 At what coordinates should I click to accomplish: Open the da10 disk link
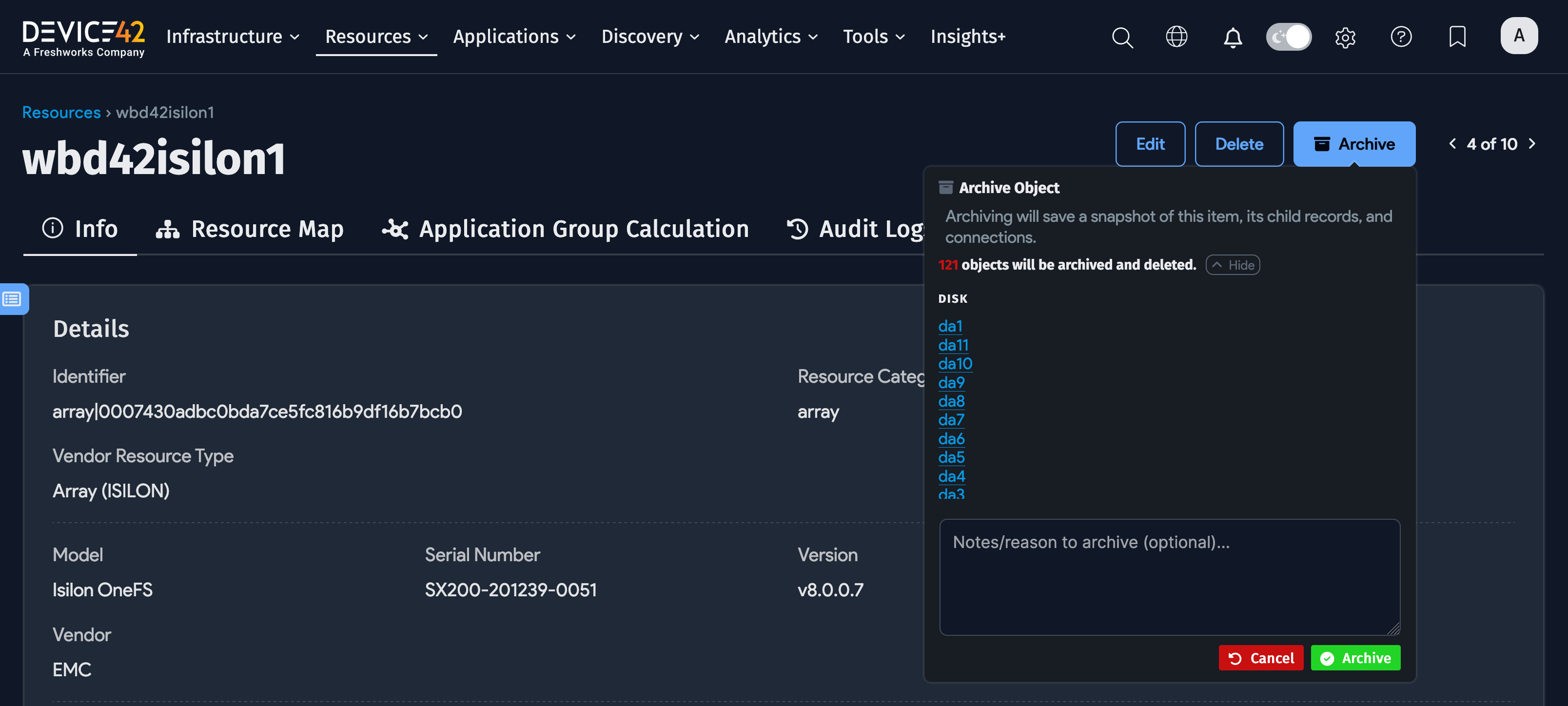[955, 363]
